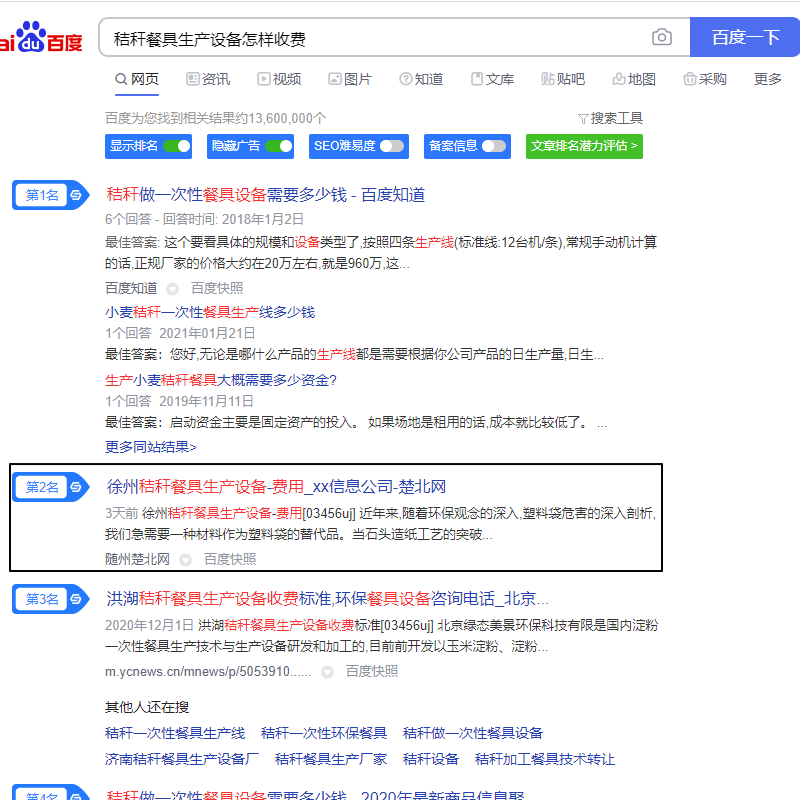Click the 第3名 rank label
Viewport: 800px width, 800px height.
(x=42, y=599)
